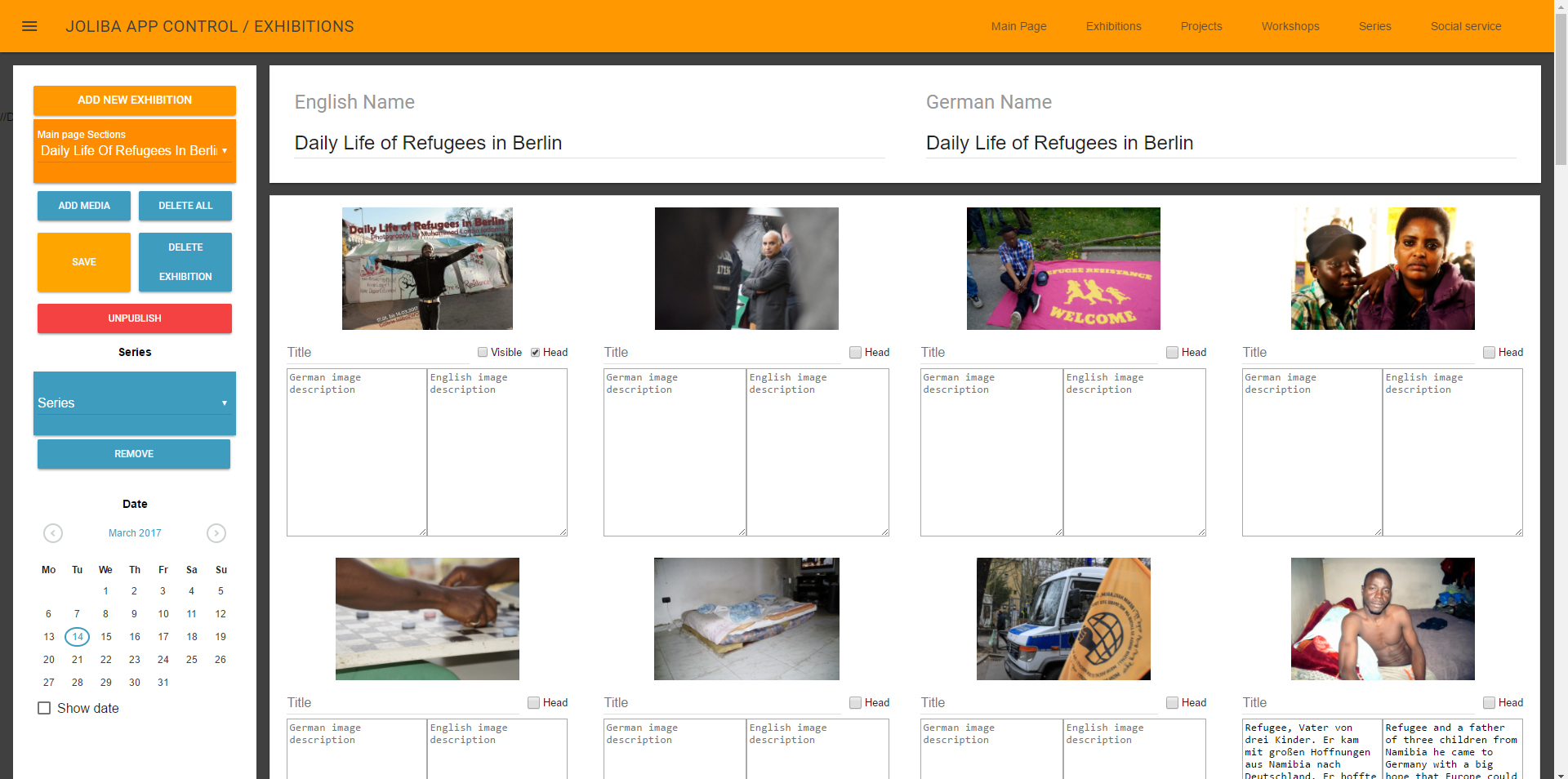The width and height of the screenshot is (1568, 779).
Task: Select March 1 in the calendar
Action: (106, 591)
